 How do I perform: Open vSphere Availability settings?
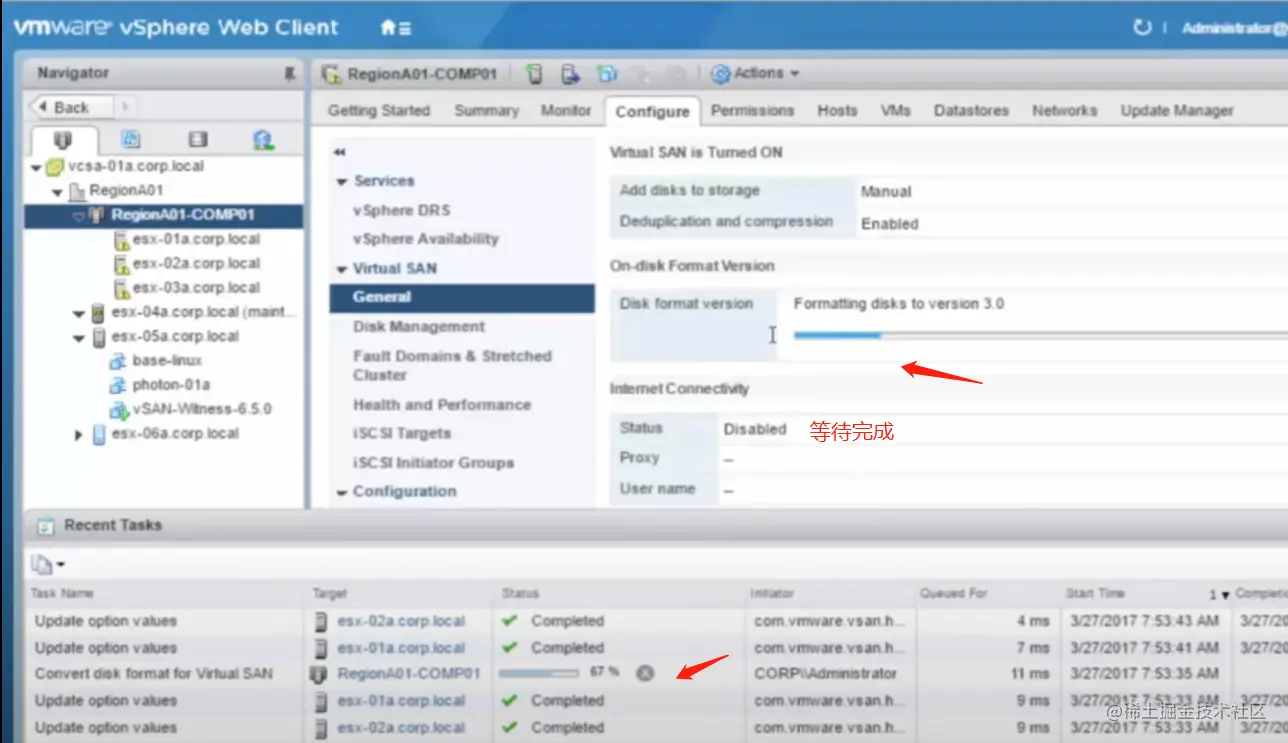pos(425,239)
